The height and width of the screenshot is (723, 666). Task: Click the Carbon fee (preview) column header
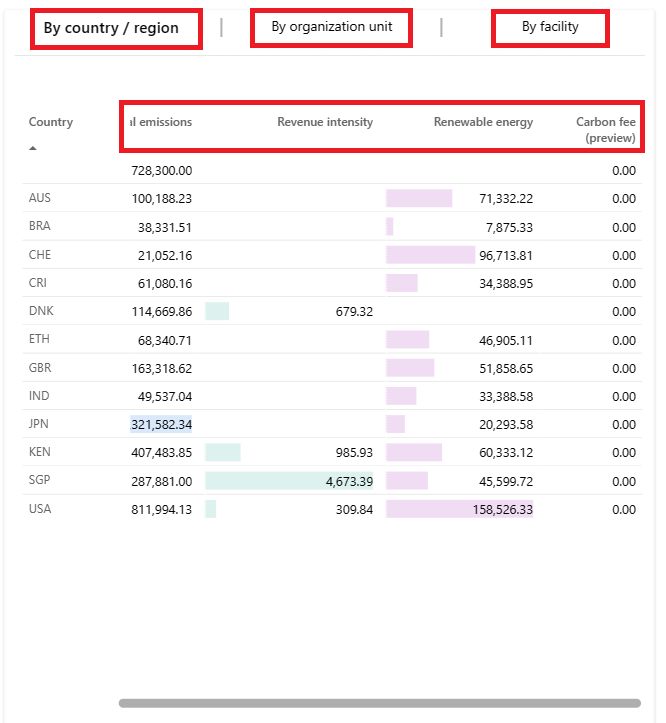605,130
